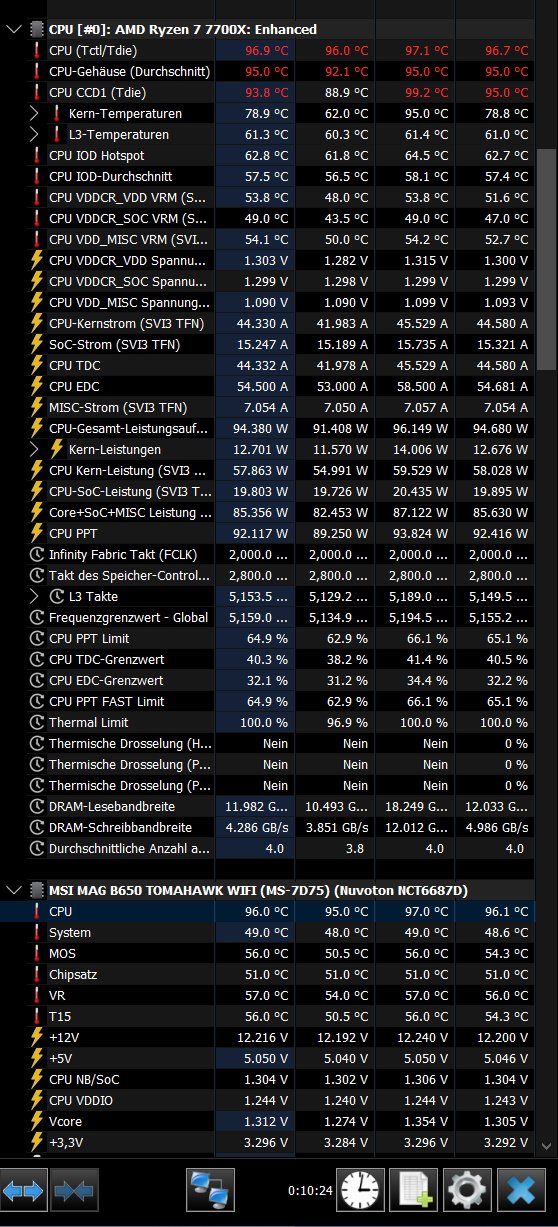The height and width of the screenshot is (1227, 558).
Task: Expand the L3 Takte group
Action: 35,596
